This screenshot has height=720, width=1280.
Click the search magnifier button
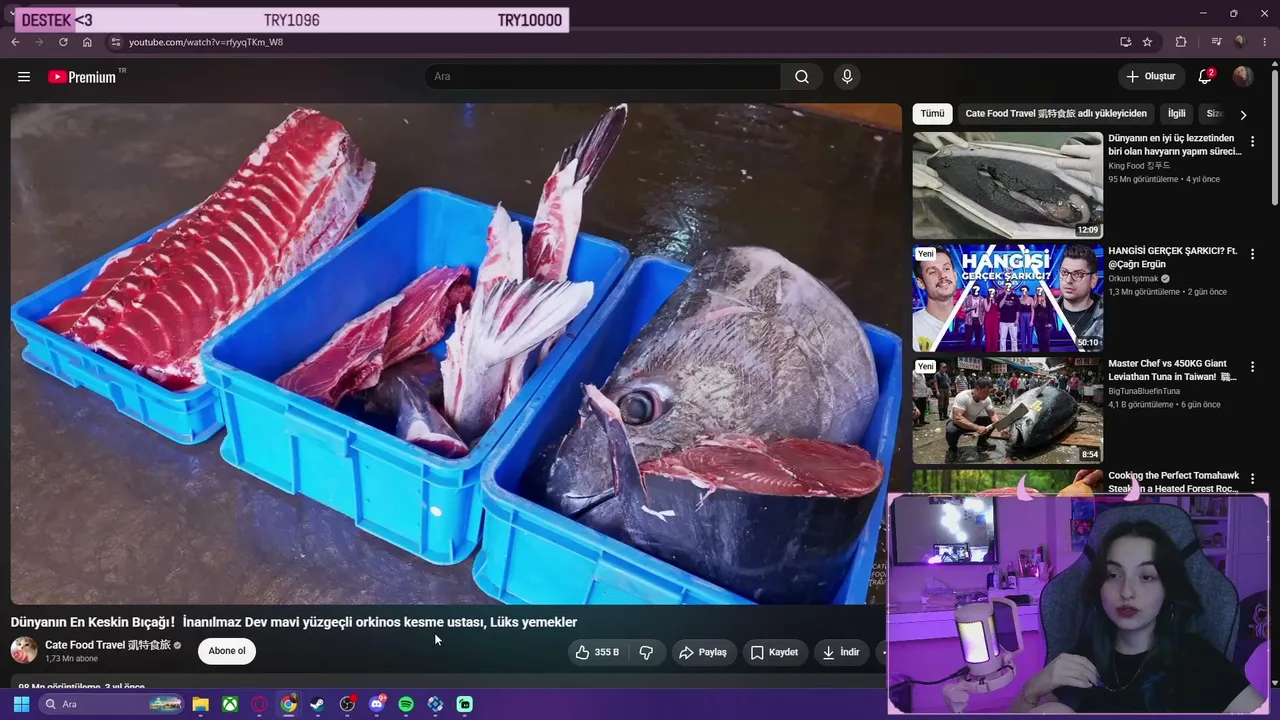802,77
